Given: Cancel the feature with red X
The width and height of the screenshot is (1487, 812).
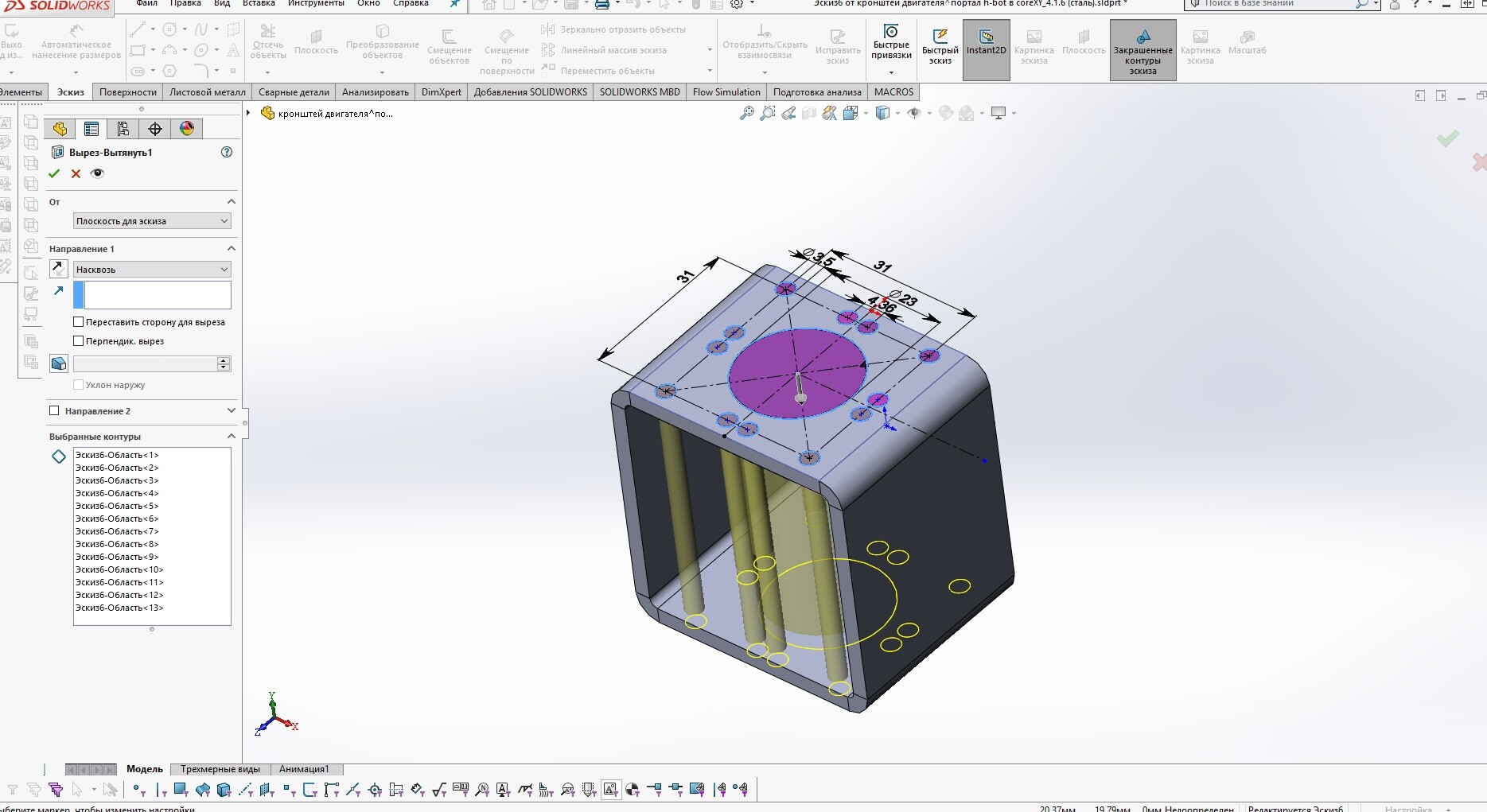Looking at the screenshot, I should (x=76, y=173).
